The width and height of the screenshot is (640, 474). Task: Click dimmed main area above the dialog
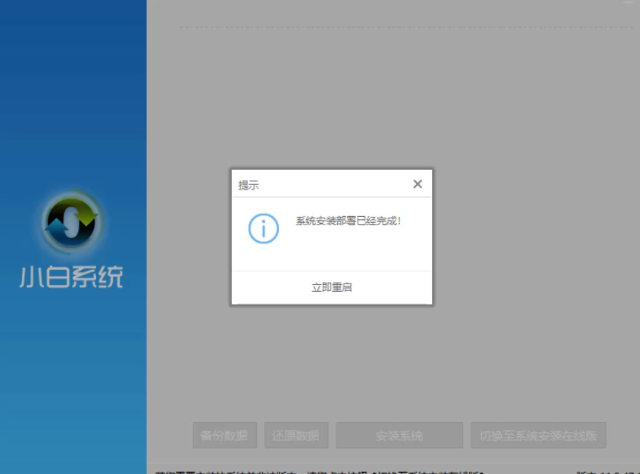coord(390,100)
